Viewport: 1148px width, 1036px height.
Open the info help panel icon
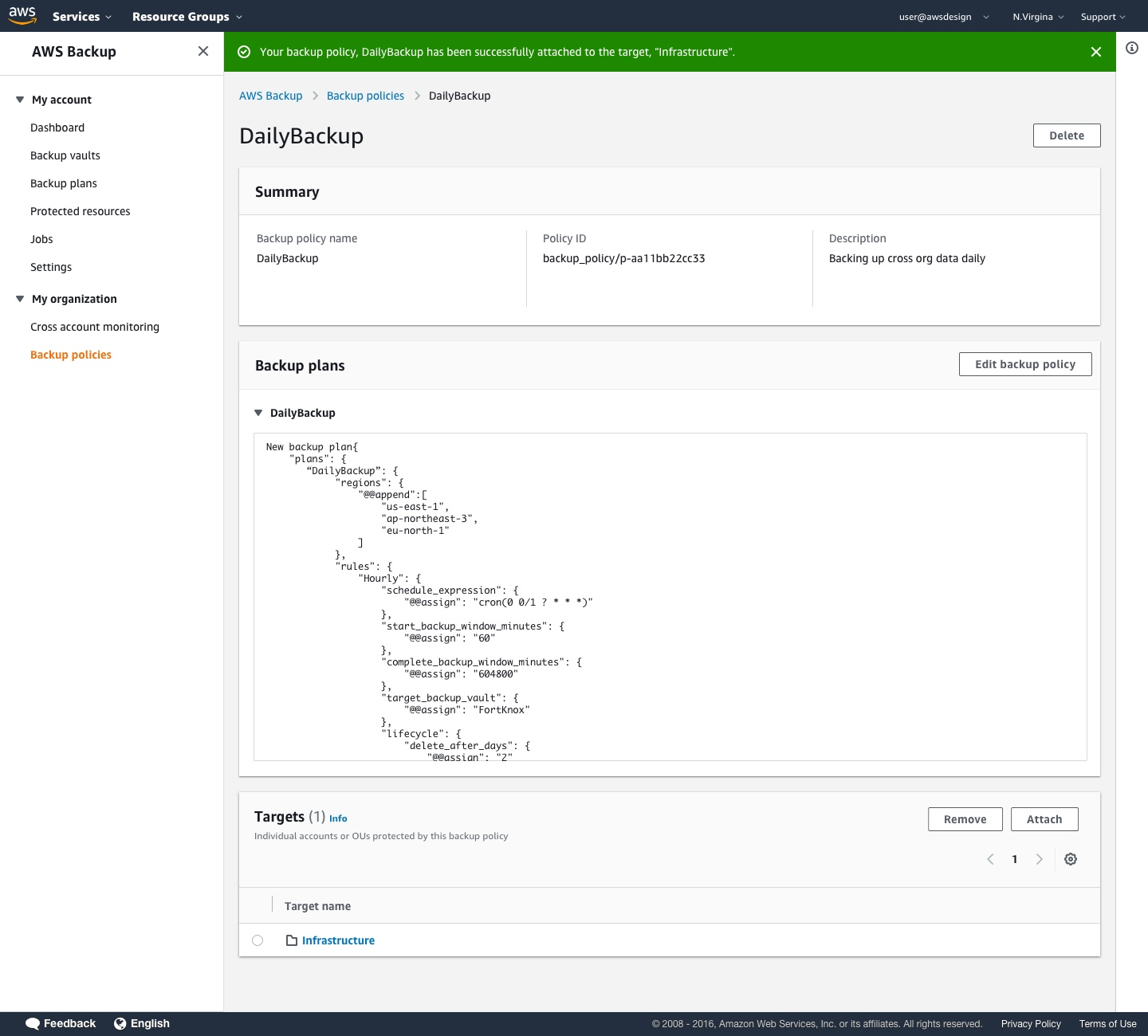click(x=1132, y=48)
